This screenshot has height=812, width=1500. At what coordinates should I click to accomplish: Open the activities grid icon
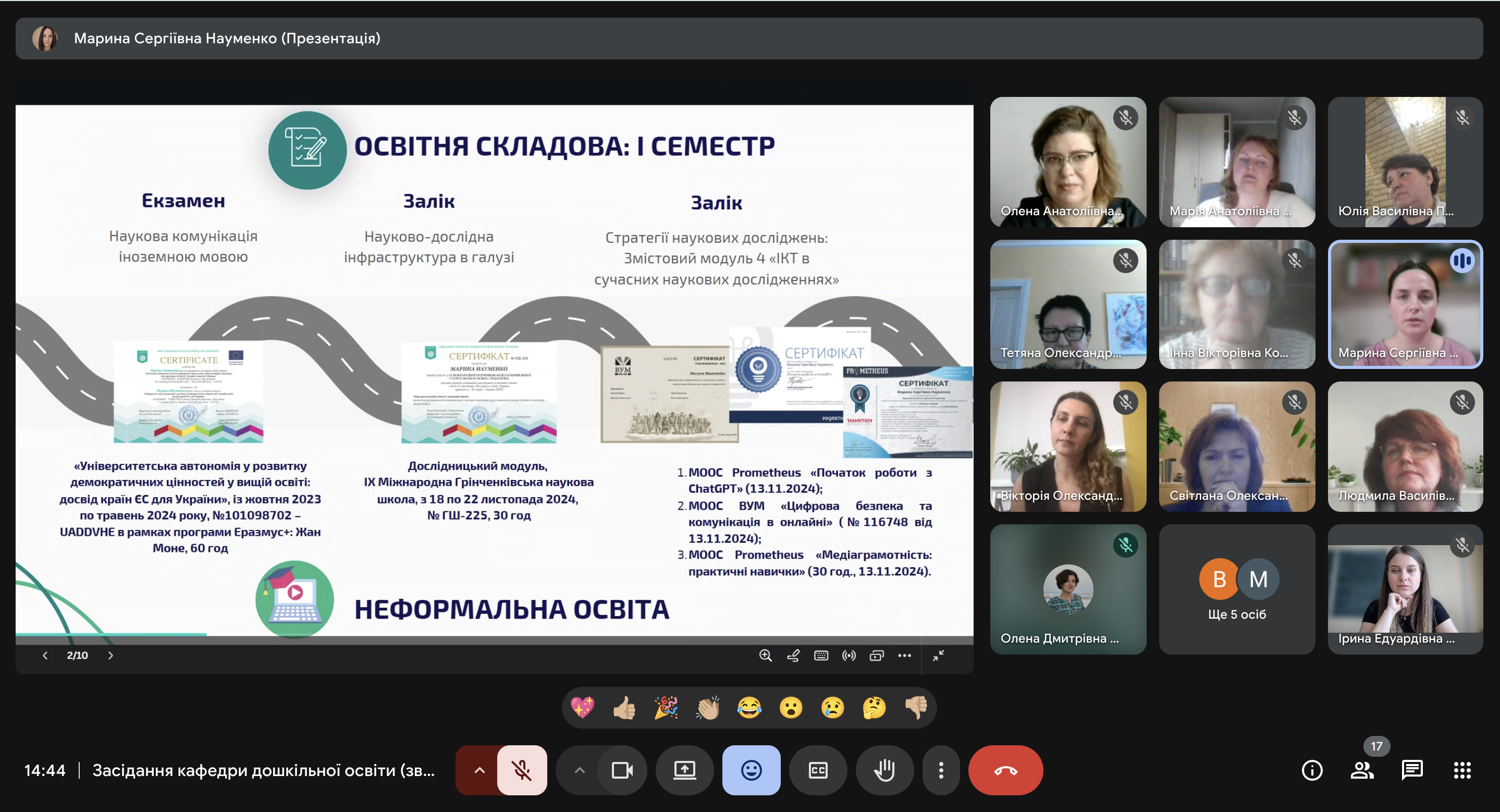(1461, 770)
